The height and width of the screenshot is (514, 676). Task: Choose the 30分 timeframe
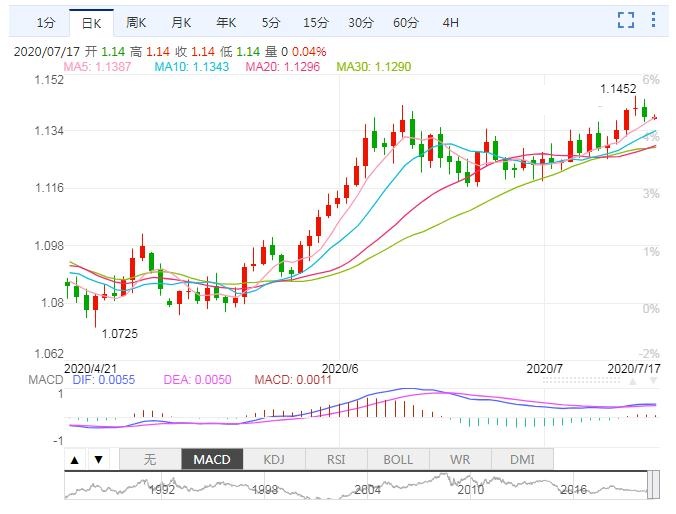(x=361, y=21)
